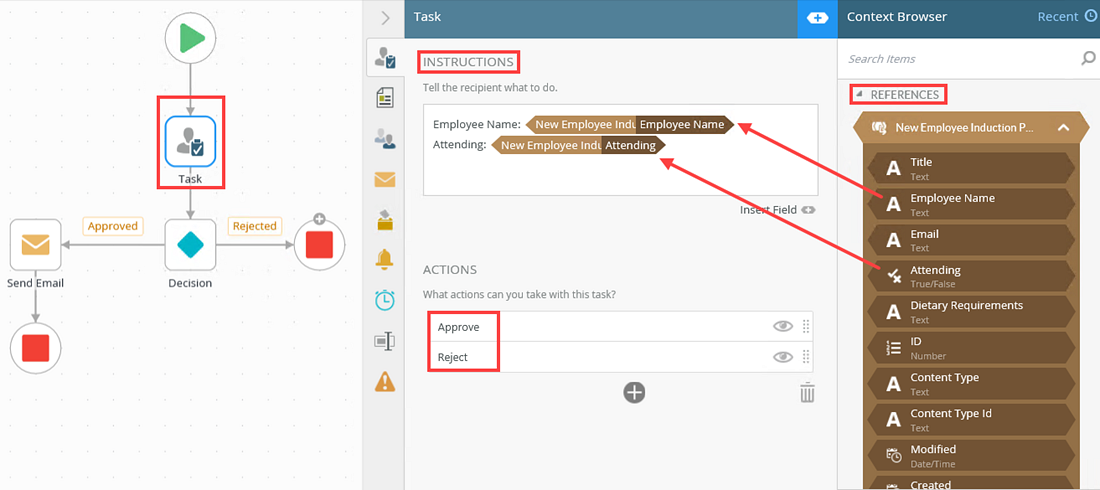Select the Approve action row

[x=618, y=326]
